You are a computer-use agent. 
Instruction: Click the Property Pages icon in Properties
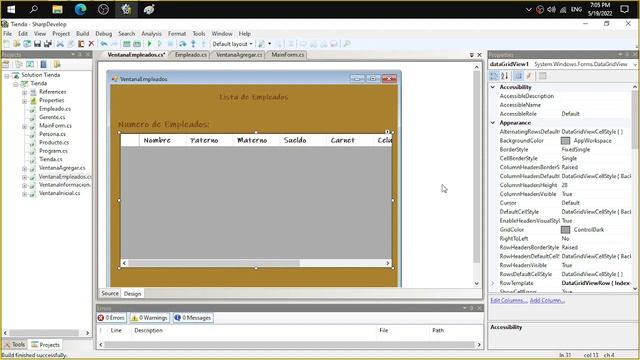pyautogui.click(x=542, y=76)
